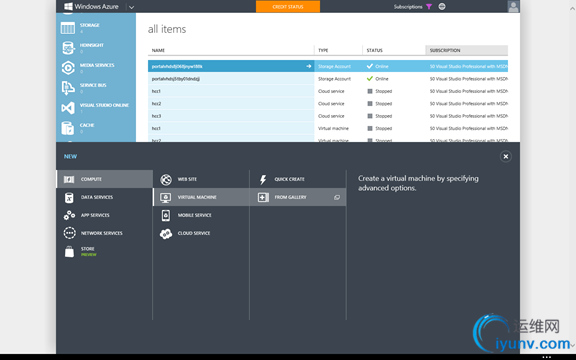This screenshot has height=360, width=576.
Task: Click the Data Services database icon
Action: 69,197
